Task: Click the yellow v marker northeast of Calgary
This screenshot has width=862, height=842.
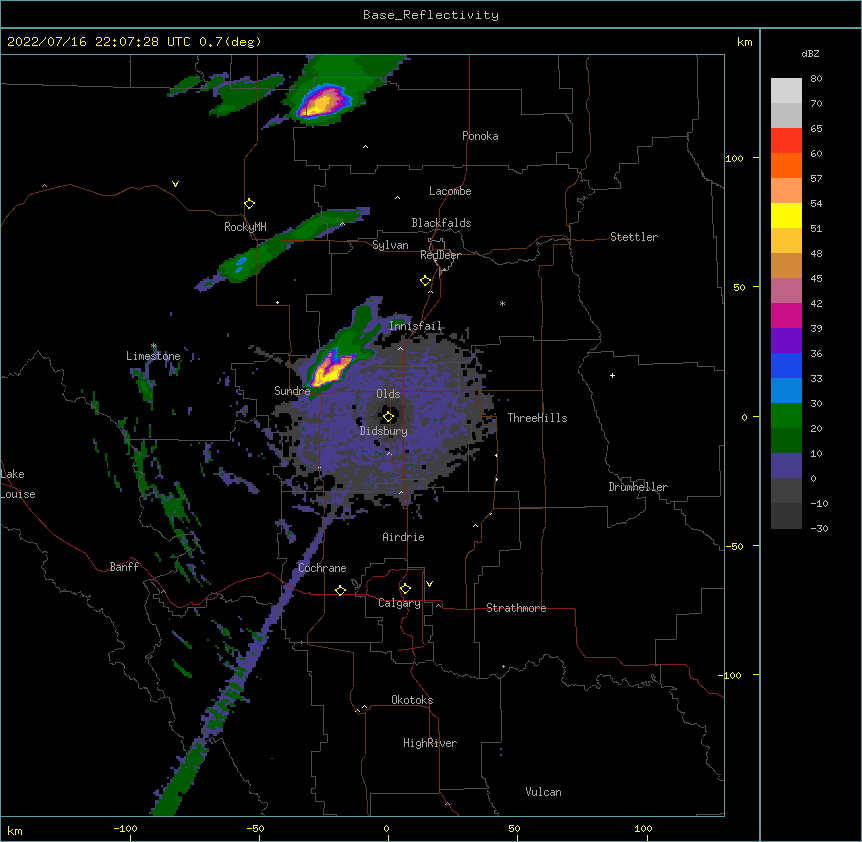Action: coord(429,584)
